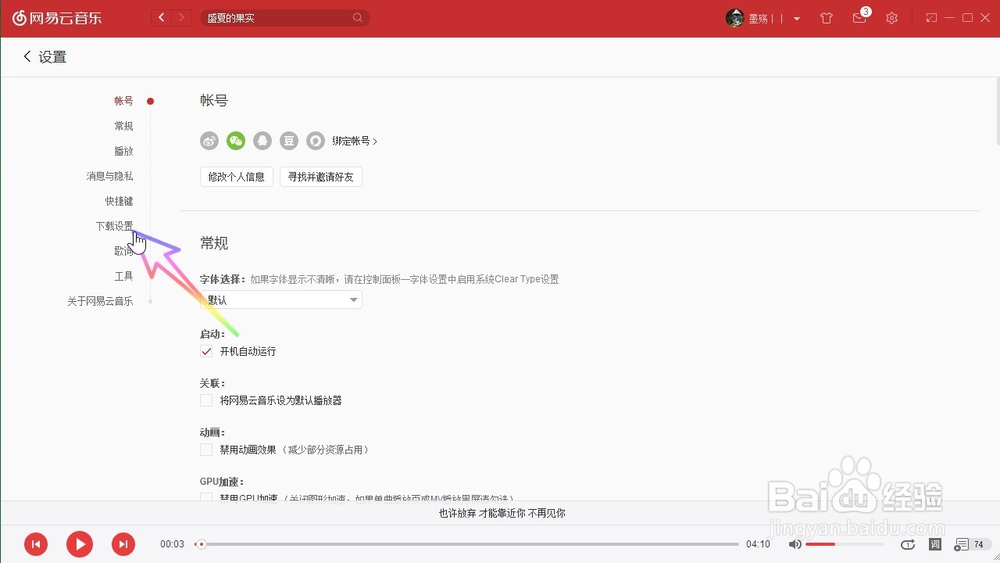Enable 将网易云音乐设为默认播放器 checkbox
1000x563 pixels.
coord(206,400)
